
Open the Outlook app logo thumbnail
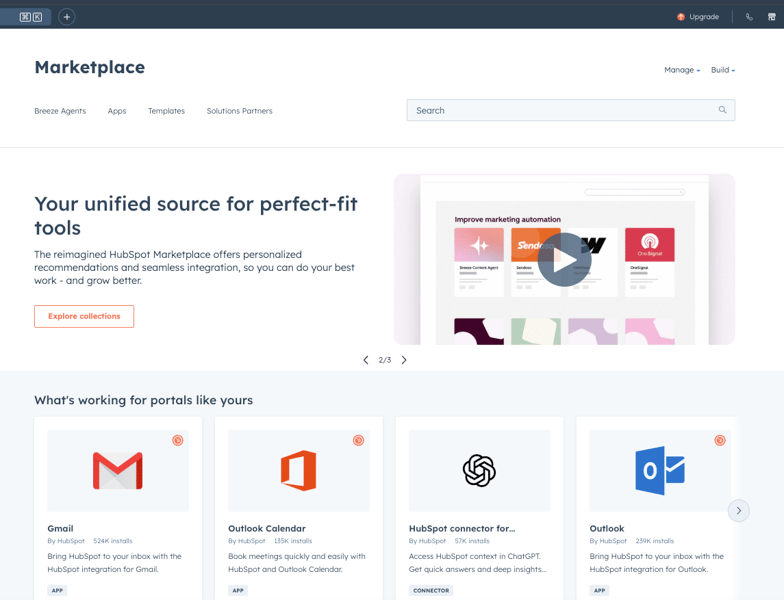[x=660, y=470]
